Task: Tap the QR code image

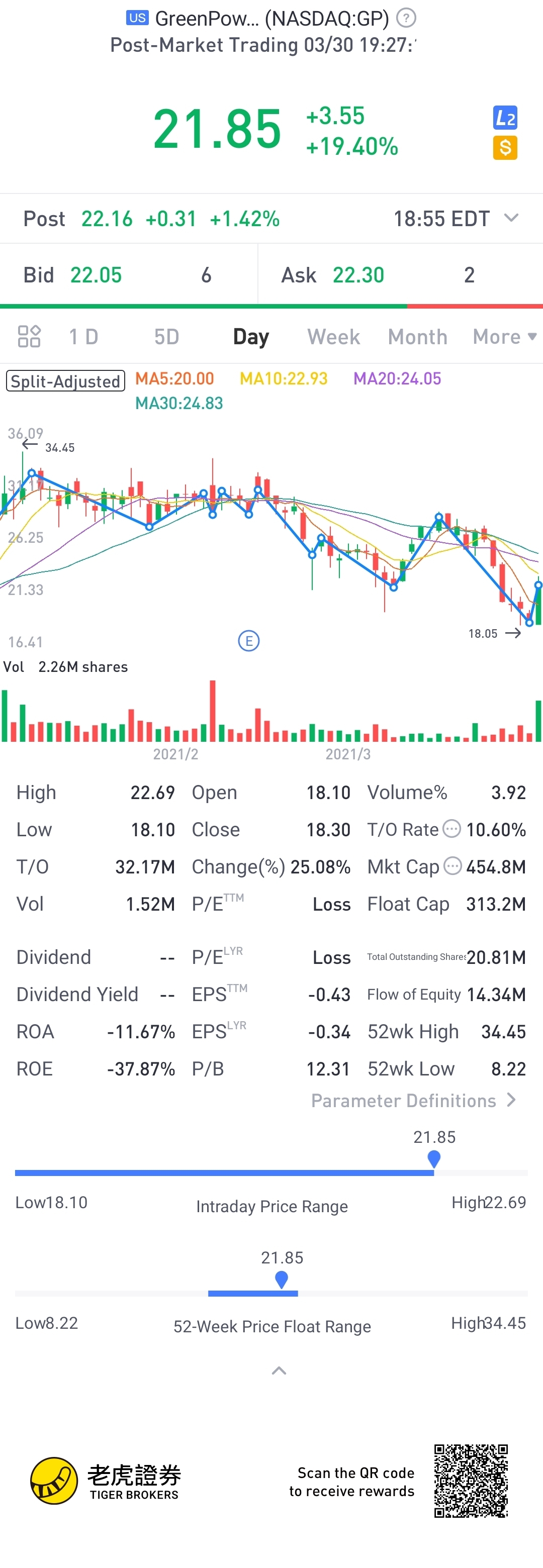Action: point(471,1481)
